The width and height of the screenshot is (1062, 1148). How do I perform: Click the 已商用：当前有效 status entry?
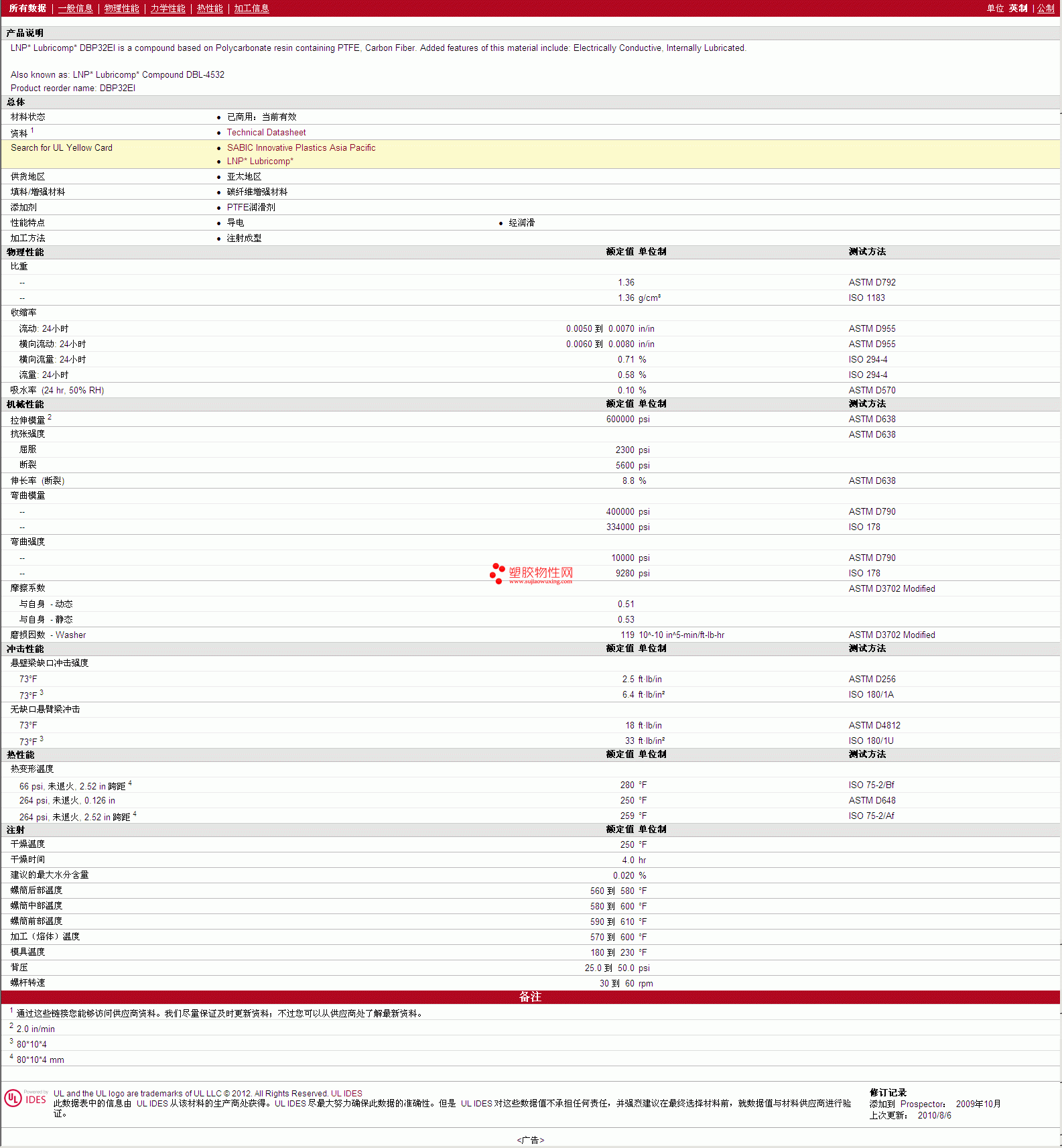pyautogui.click(x=261, y=117)
